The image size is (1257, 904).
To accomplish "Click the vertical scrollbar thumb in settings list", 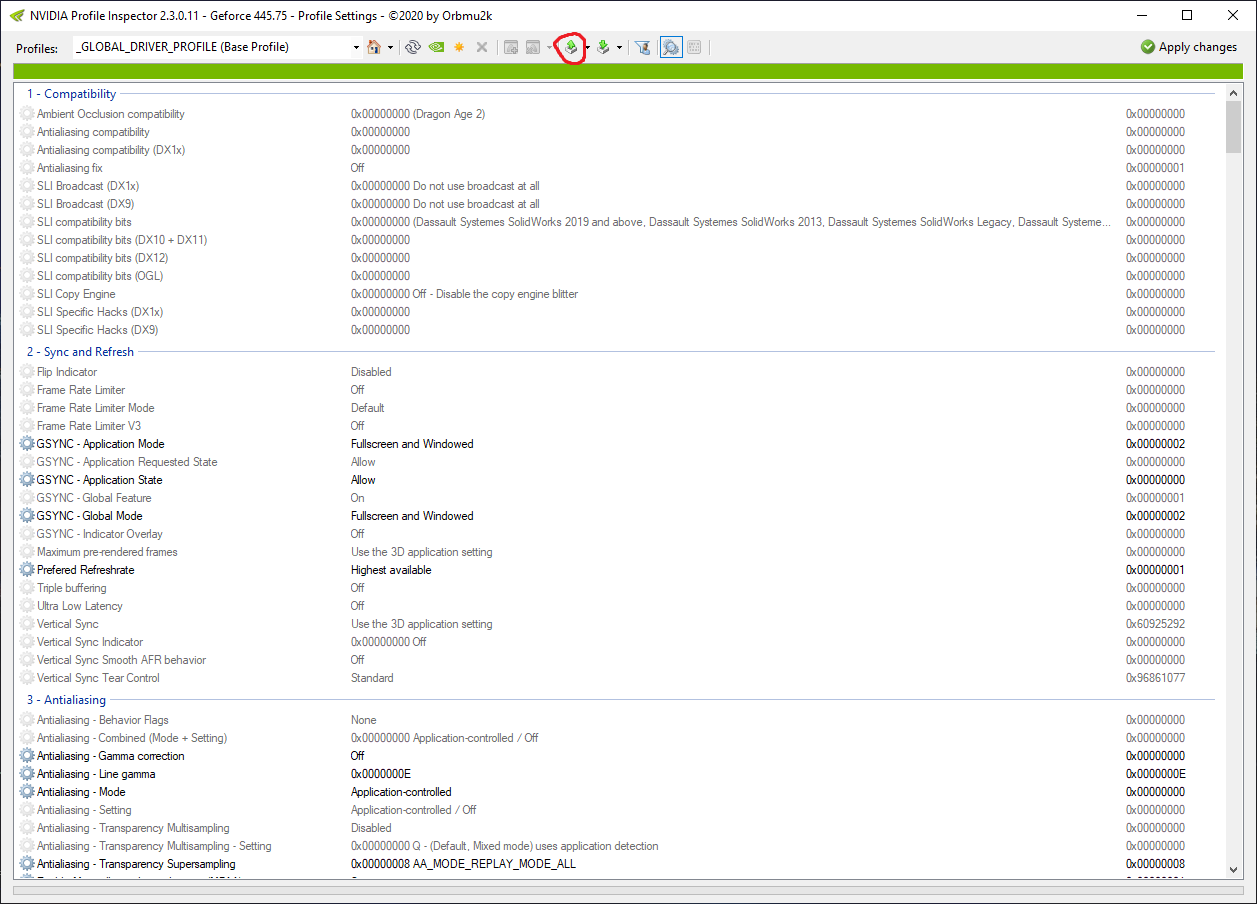I will pyautogui.click(x=1233, y=127).
